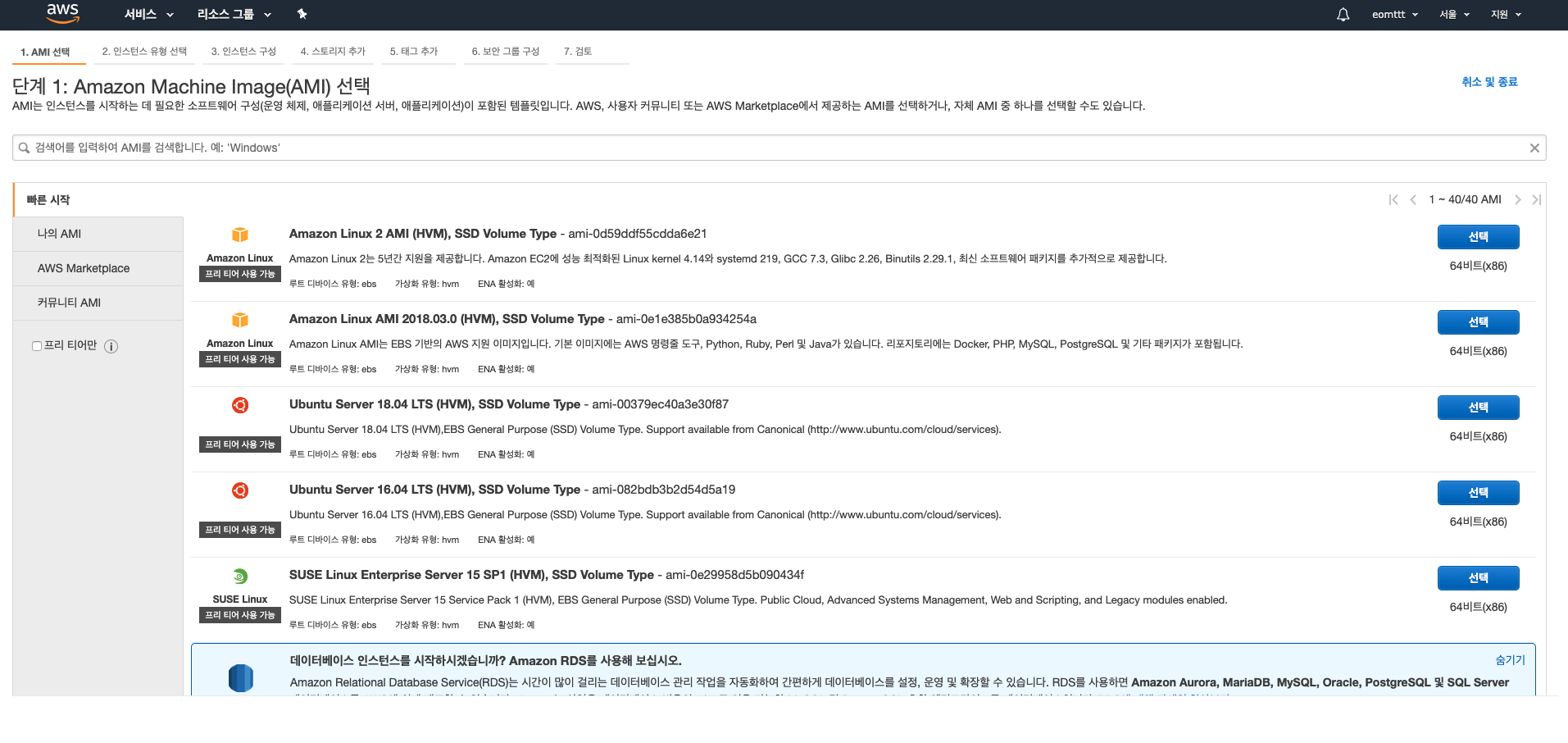Open the 지원 support dropdown
Screen dimensions: 1568x743
(x=1507, y=14)
